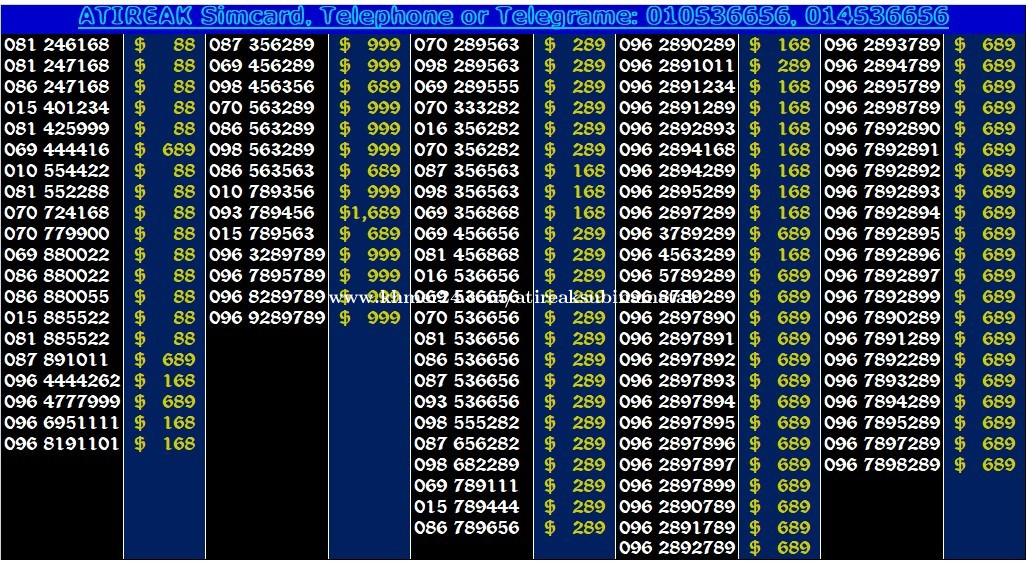Click number 096 2897899

pos(677,485)
